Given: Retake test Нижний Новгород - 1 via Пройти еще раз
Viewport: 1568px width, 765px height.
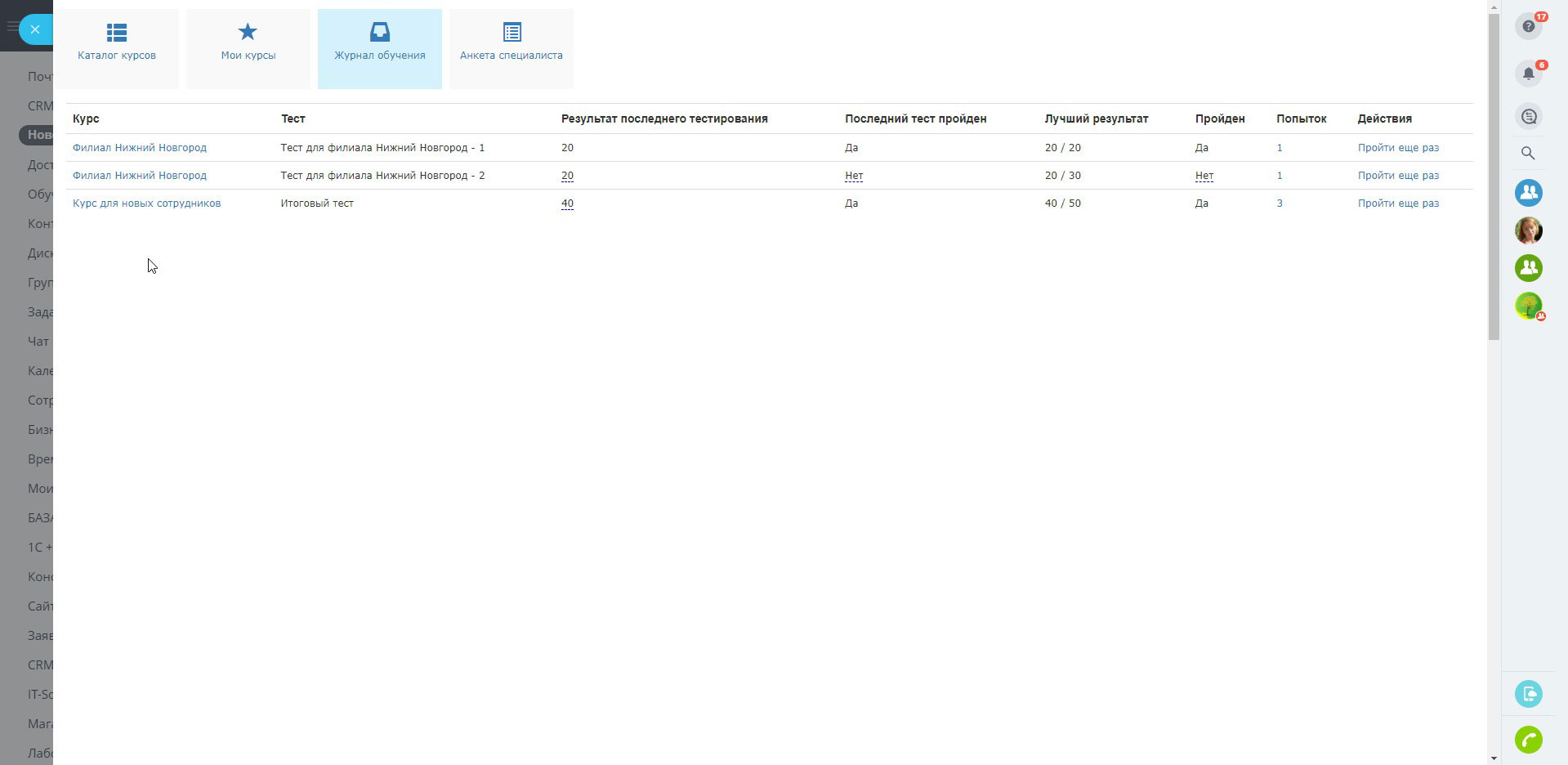Looking at the screenshot, I should (x=1399, y=148).
